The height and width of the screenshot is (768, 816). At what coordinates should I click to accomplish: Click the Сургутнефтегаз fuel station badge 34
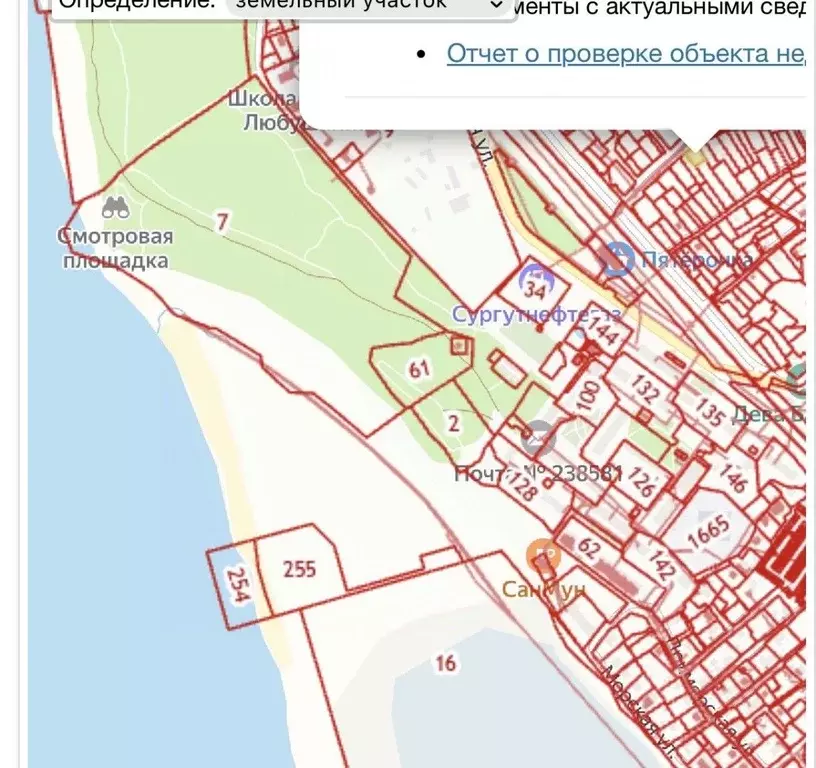tap(535, 286)
